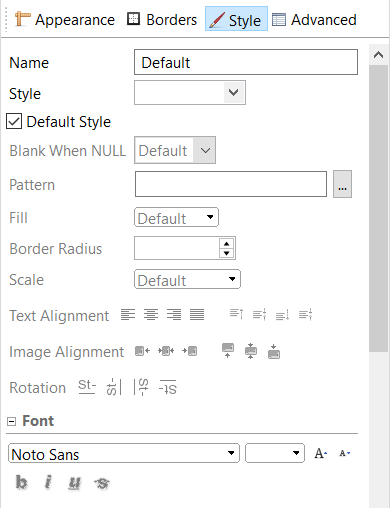Click the vertical align top text icon

pyautogui.click(x=236, y=314)
